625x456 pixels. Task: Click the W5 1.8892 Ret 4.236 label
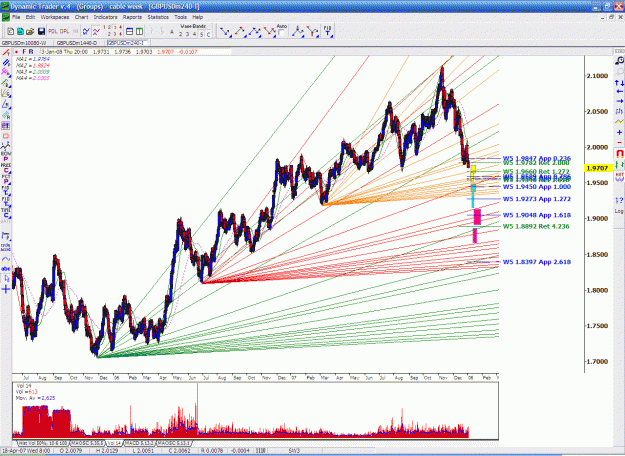(536, 226)
